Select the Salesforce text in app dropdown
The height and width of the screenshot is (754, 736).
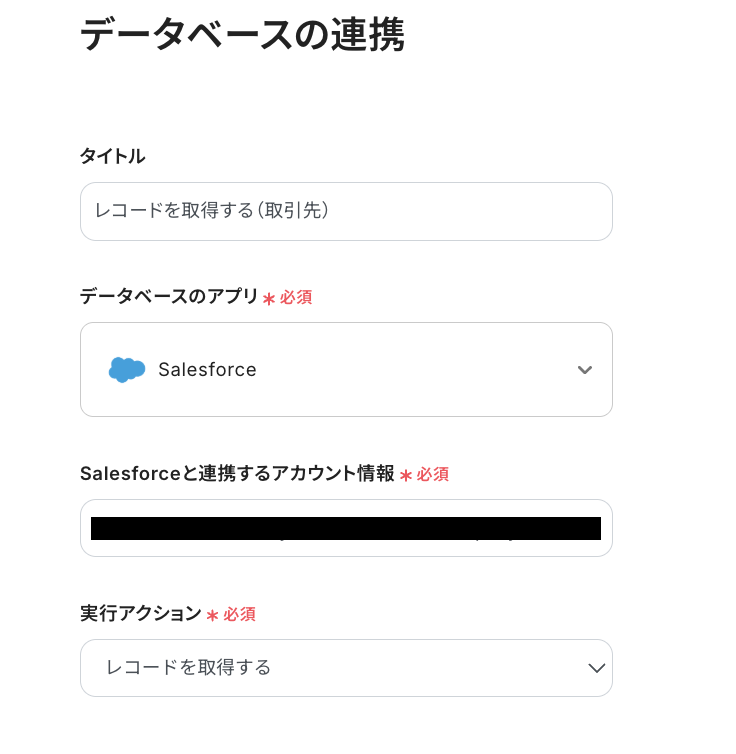click(x=207, y=370)
